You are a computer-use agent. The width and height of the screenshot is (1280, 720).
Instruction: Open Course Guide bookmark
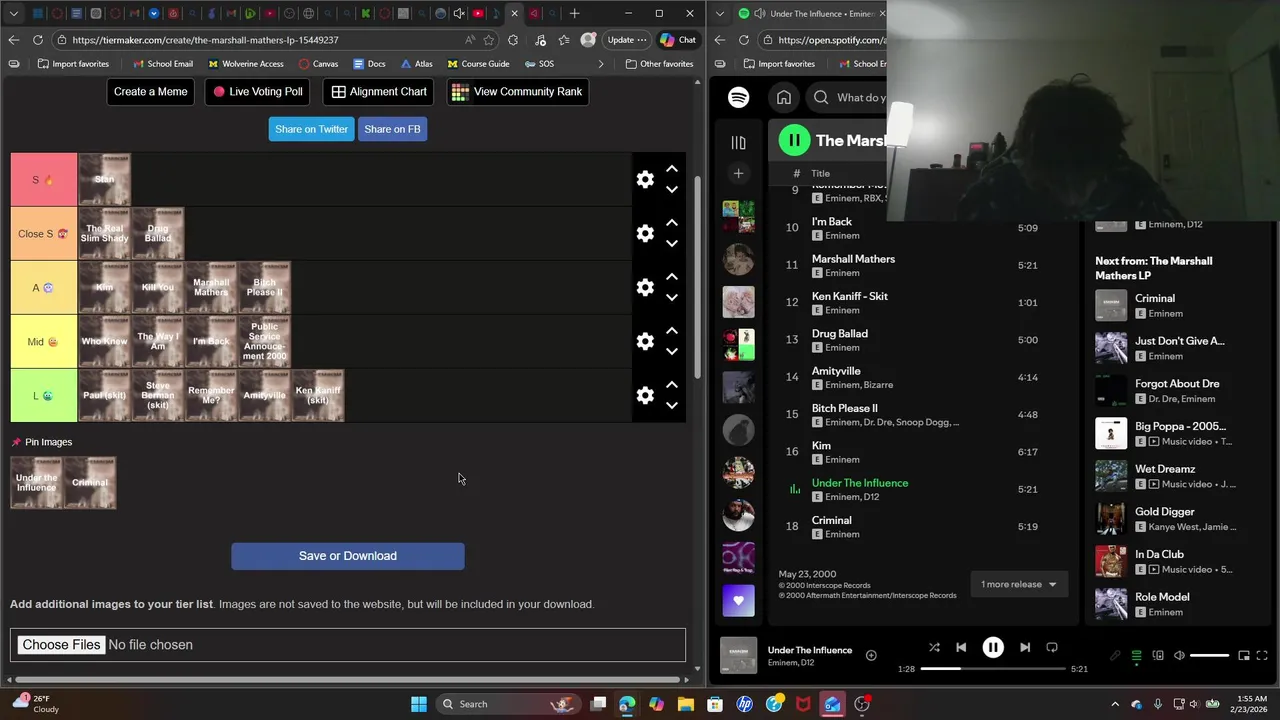click(478, 64)
